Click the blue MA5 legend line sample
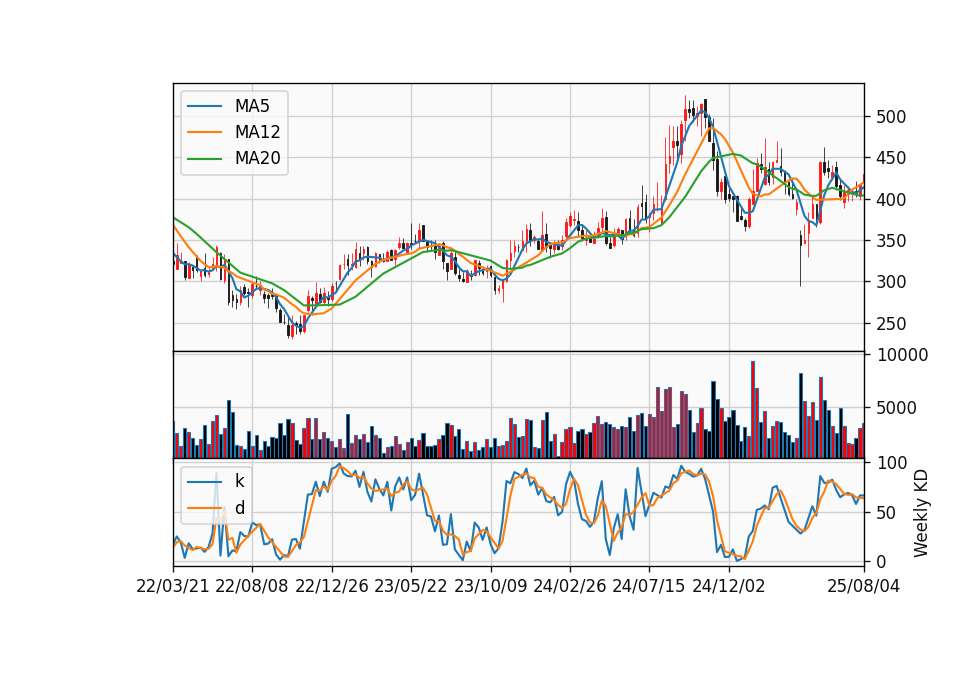Viewport: 960px width, 690px height. (204, 106)
